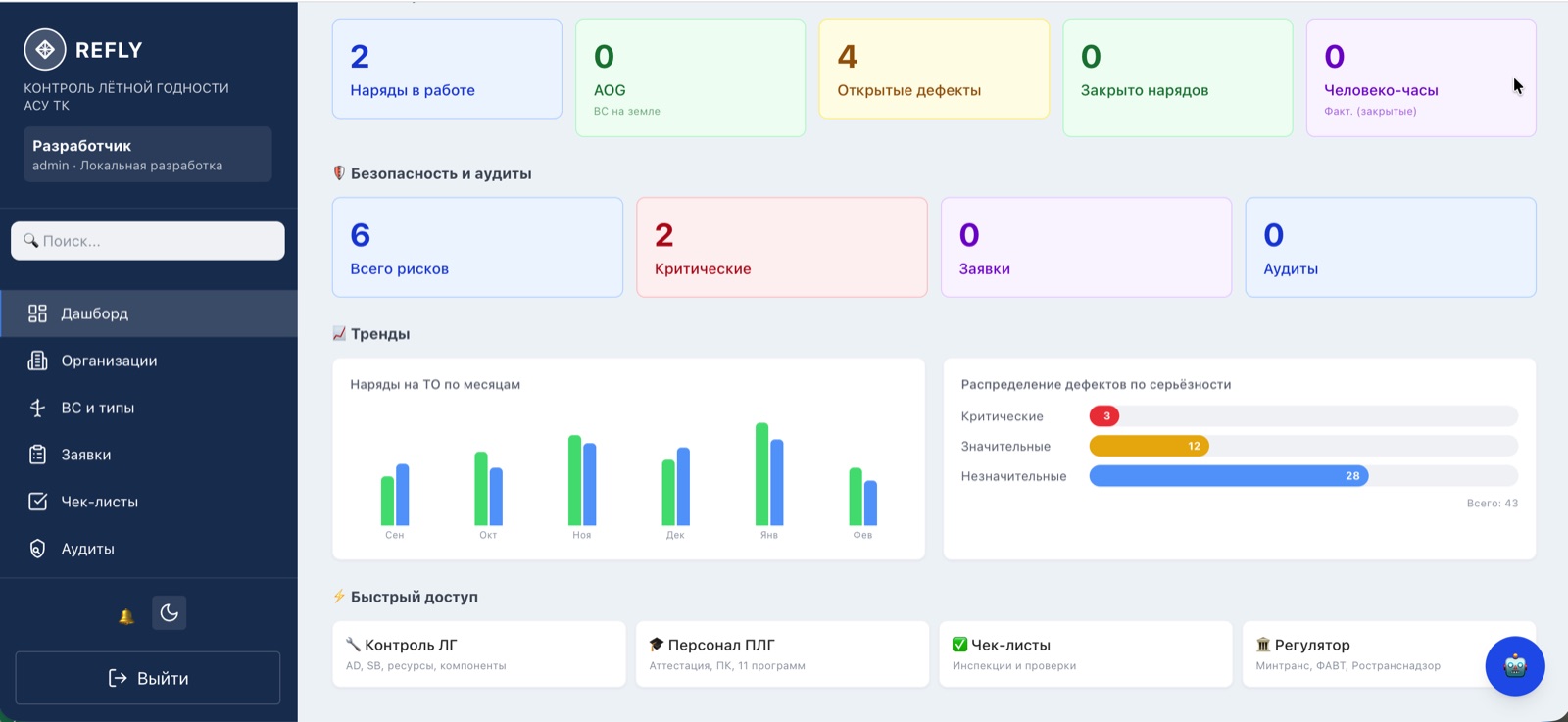Open the Наряды в работе card
Viewport: 1568px width, 722px height.
click(x=447, y=69)
